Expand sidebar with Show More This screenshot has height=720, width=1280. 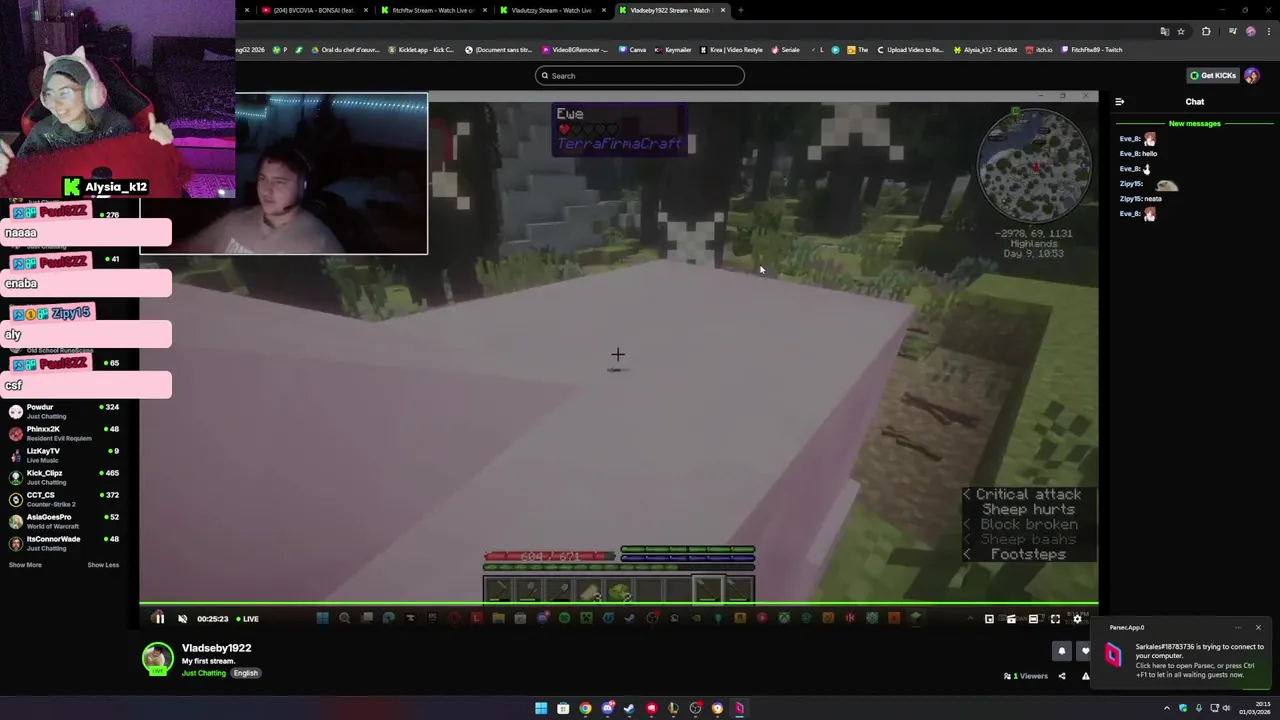coord(25,565)
